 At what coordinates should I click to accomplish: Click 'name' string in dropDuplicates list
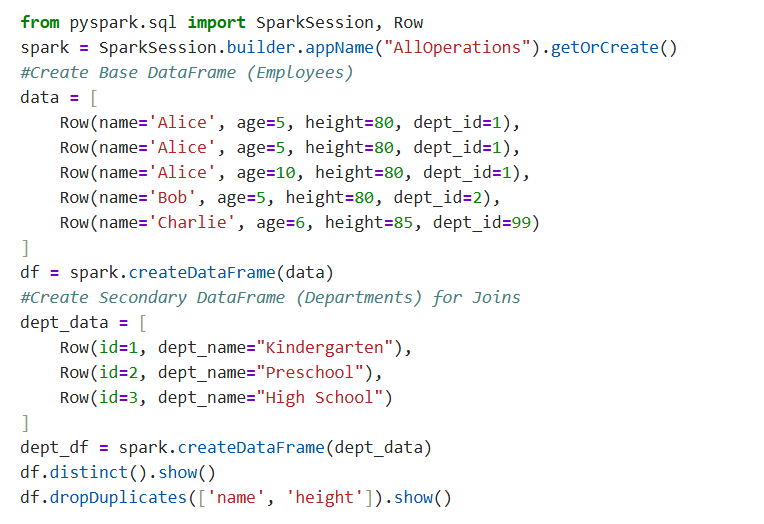pyautogui.click(x=236, y=497)
